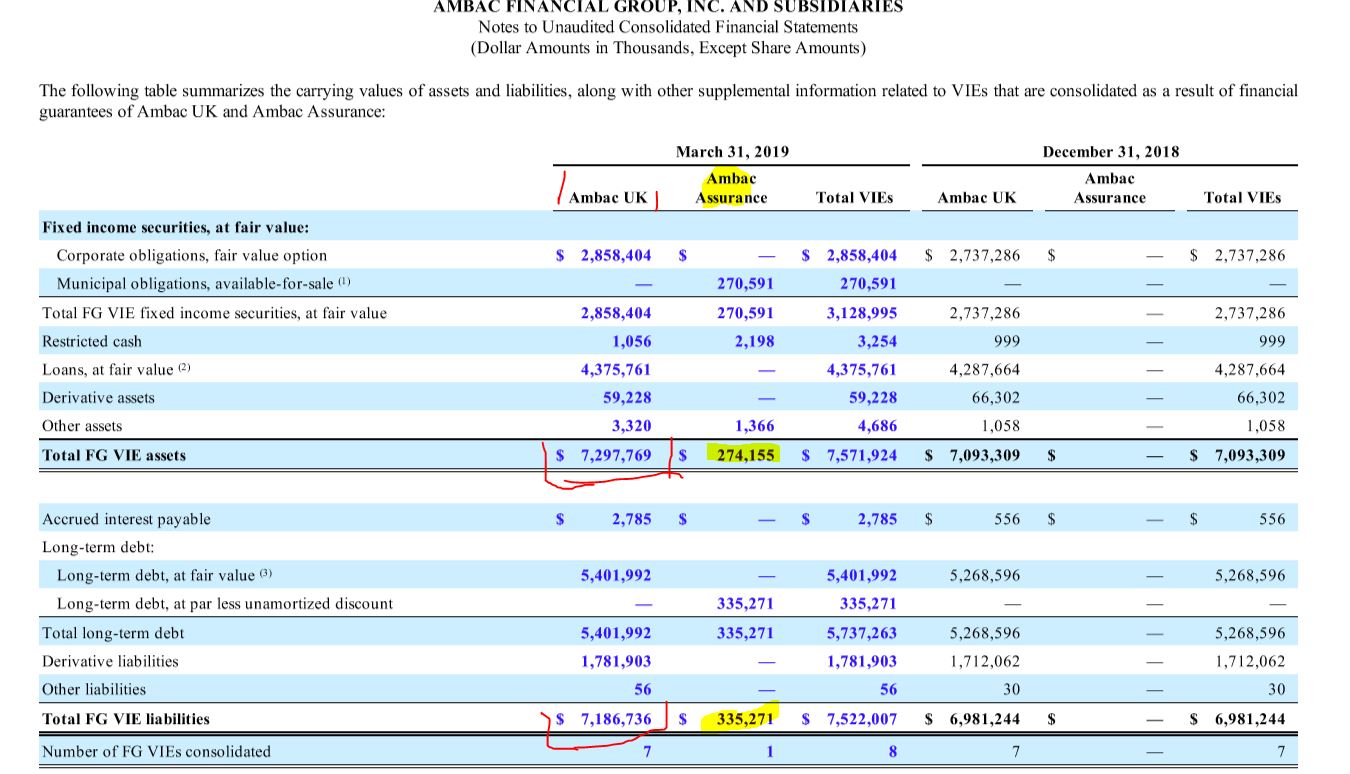Select the "Loans, at fair value" row label
1350x774 pixels.
(116, 369)
